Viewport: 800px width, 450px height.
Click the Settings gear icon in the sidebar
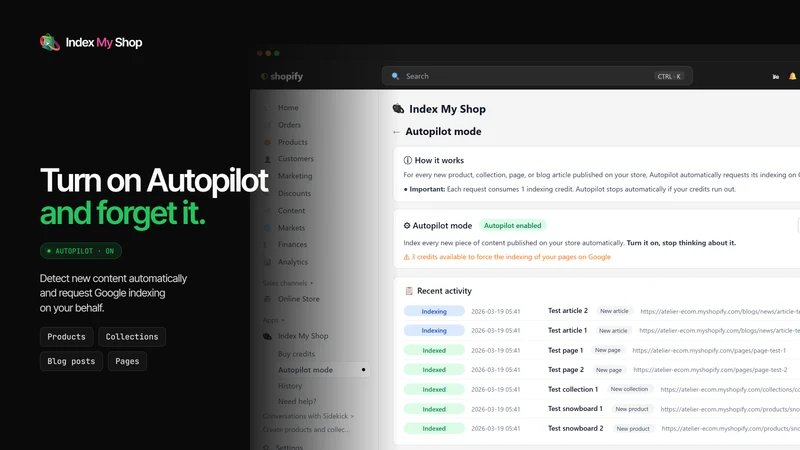coord(266,447)
